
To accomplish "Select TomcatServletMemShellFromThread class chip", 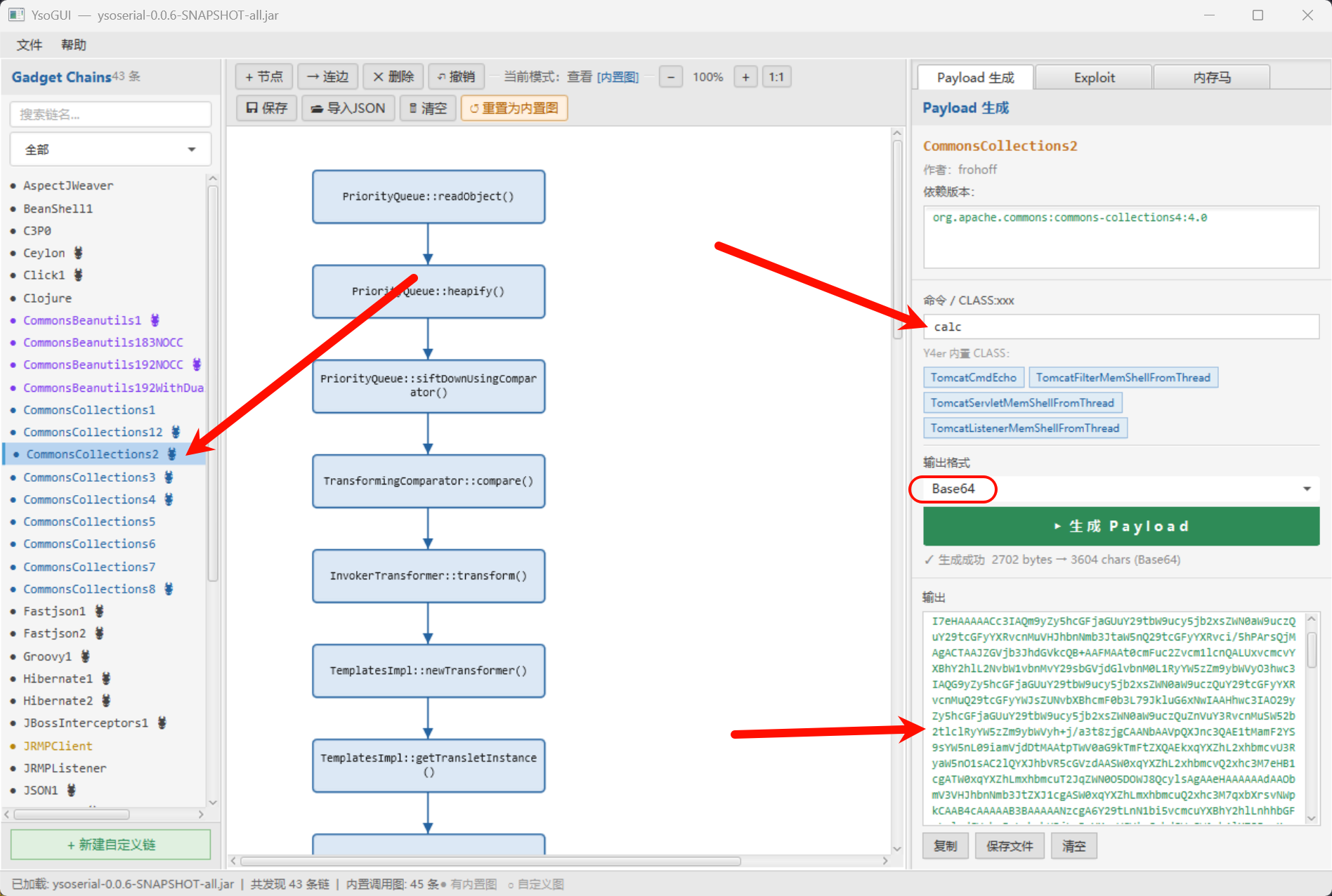I will tap(1023, 403).
